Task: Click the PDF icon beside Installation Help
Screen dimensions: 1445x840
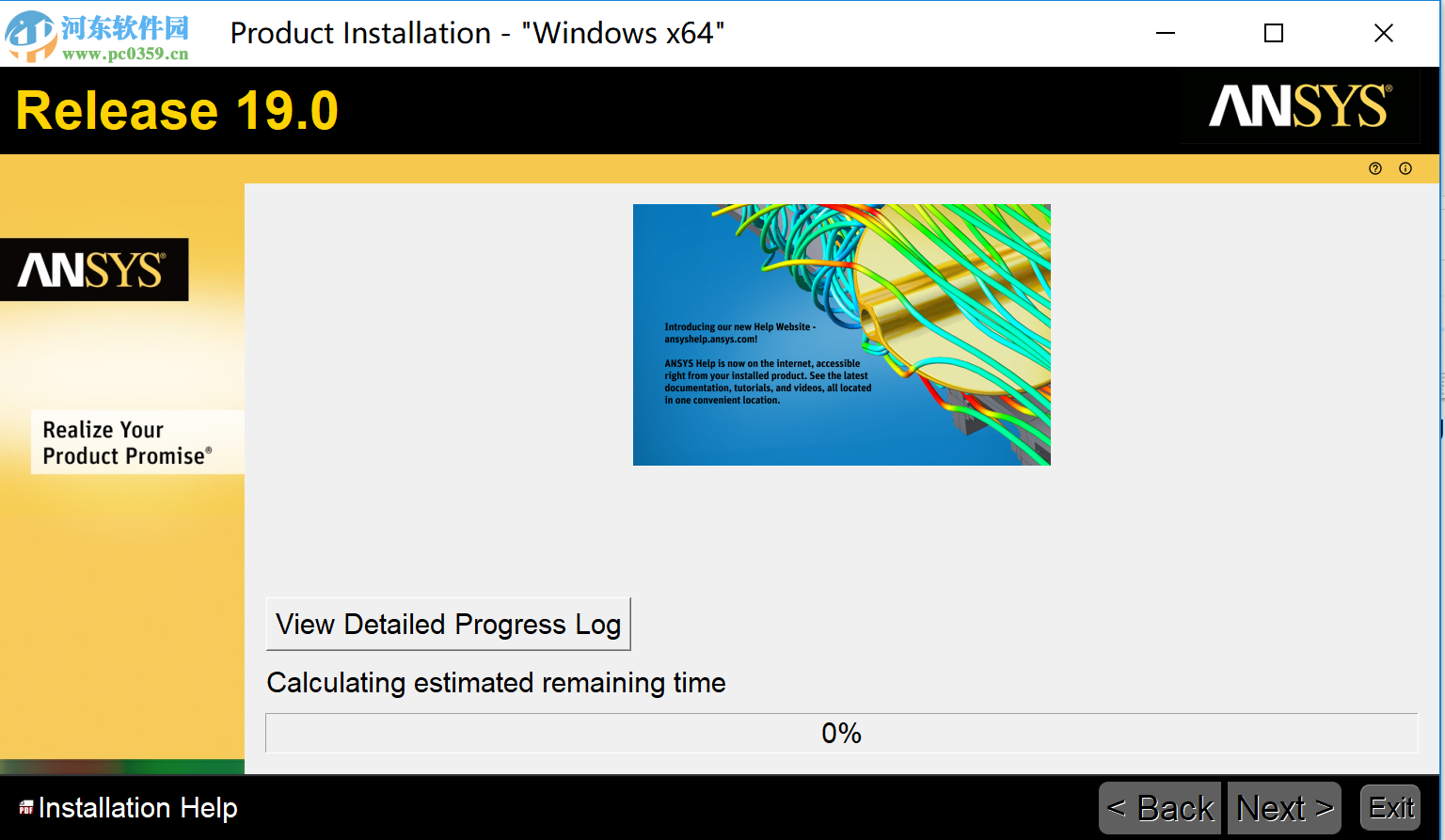Action: (26, 808)
